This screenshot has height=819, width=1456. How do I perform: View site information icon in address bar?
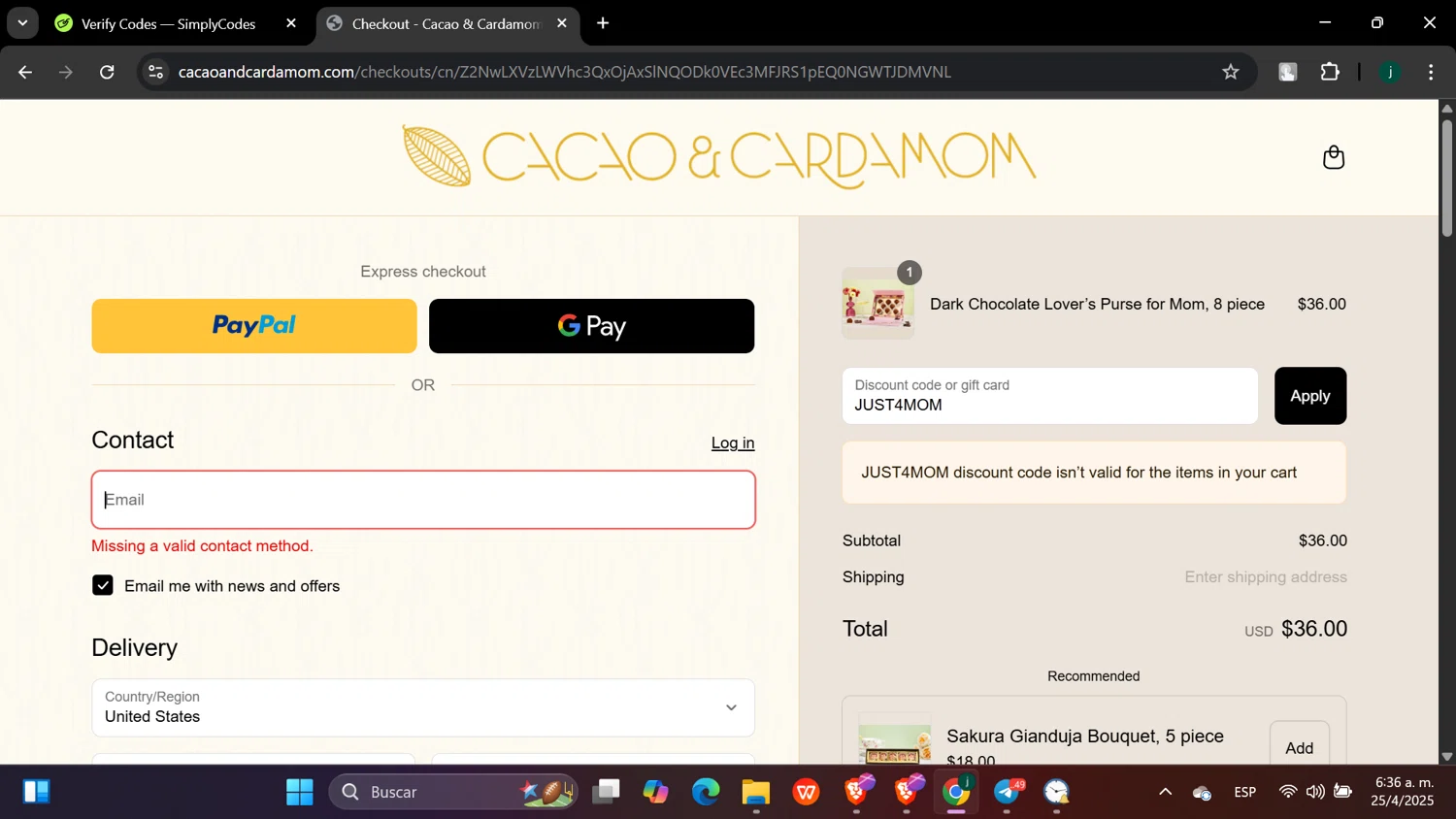155,72
